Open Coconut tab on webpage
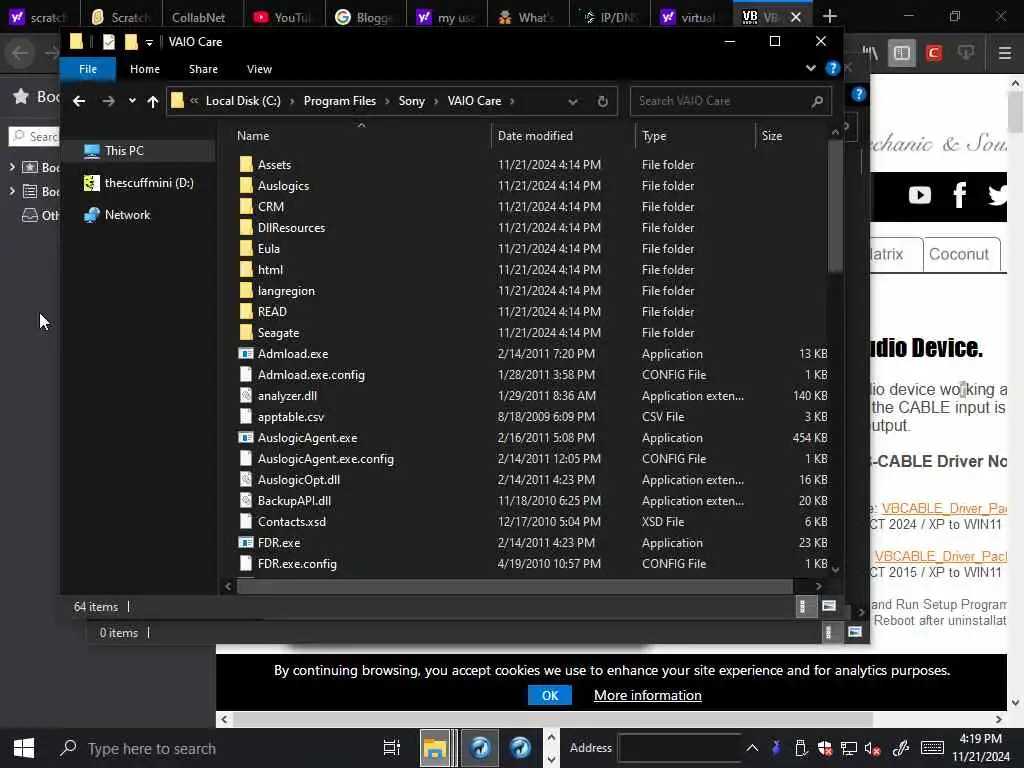The height and width of the screenshot is (768, 1024). point(959,255)
